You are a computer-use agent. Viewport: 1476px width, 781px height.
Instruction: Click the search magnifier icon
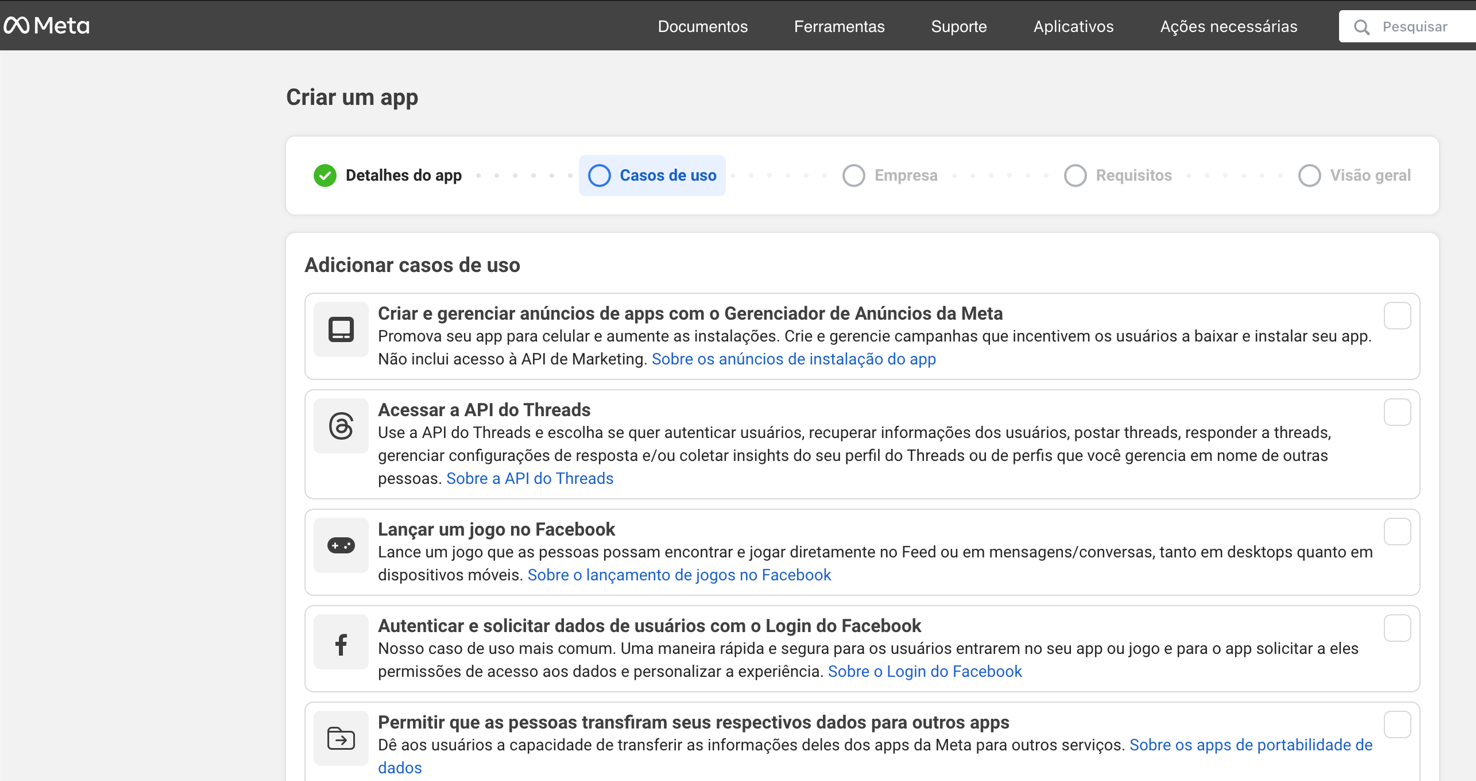1361,27
